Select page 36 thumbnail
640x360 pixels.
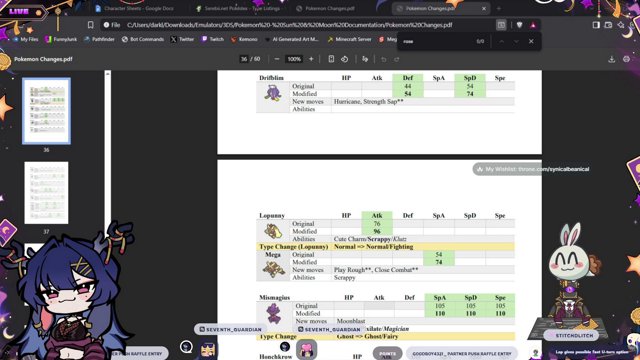coord(46,111)
